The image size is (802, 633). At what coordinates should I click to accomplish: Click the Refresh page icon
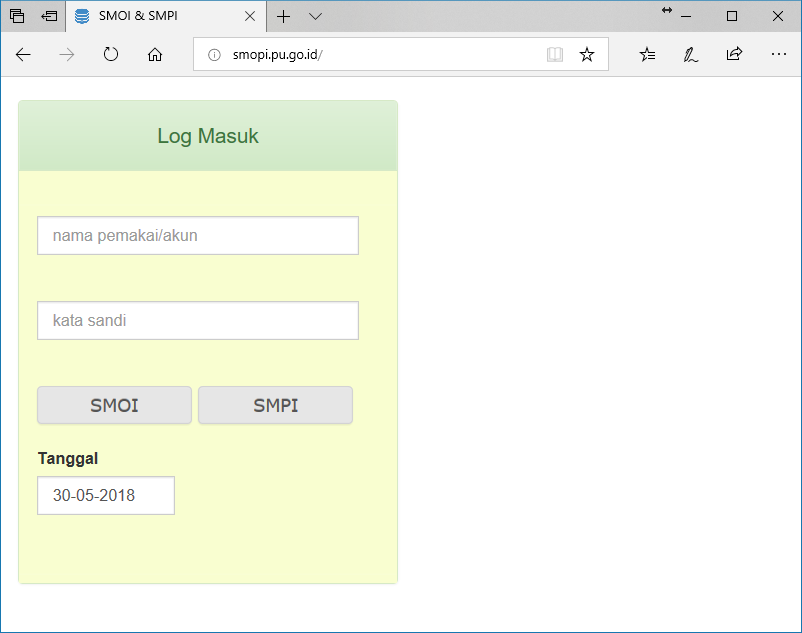(111, 55)
